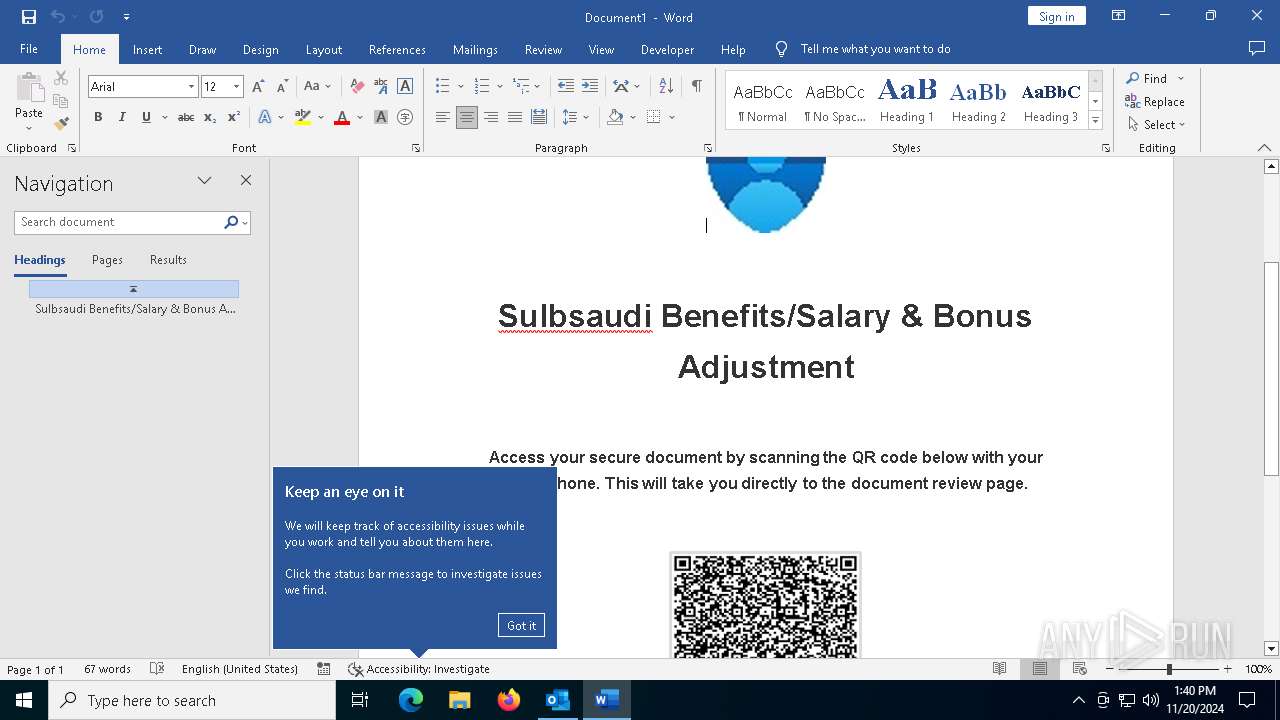Switch to the Insert tab
The width and height of the screenshot is (1280, 720).
tap(147, 49)
